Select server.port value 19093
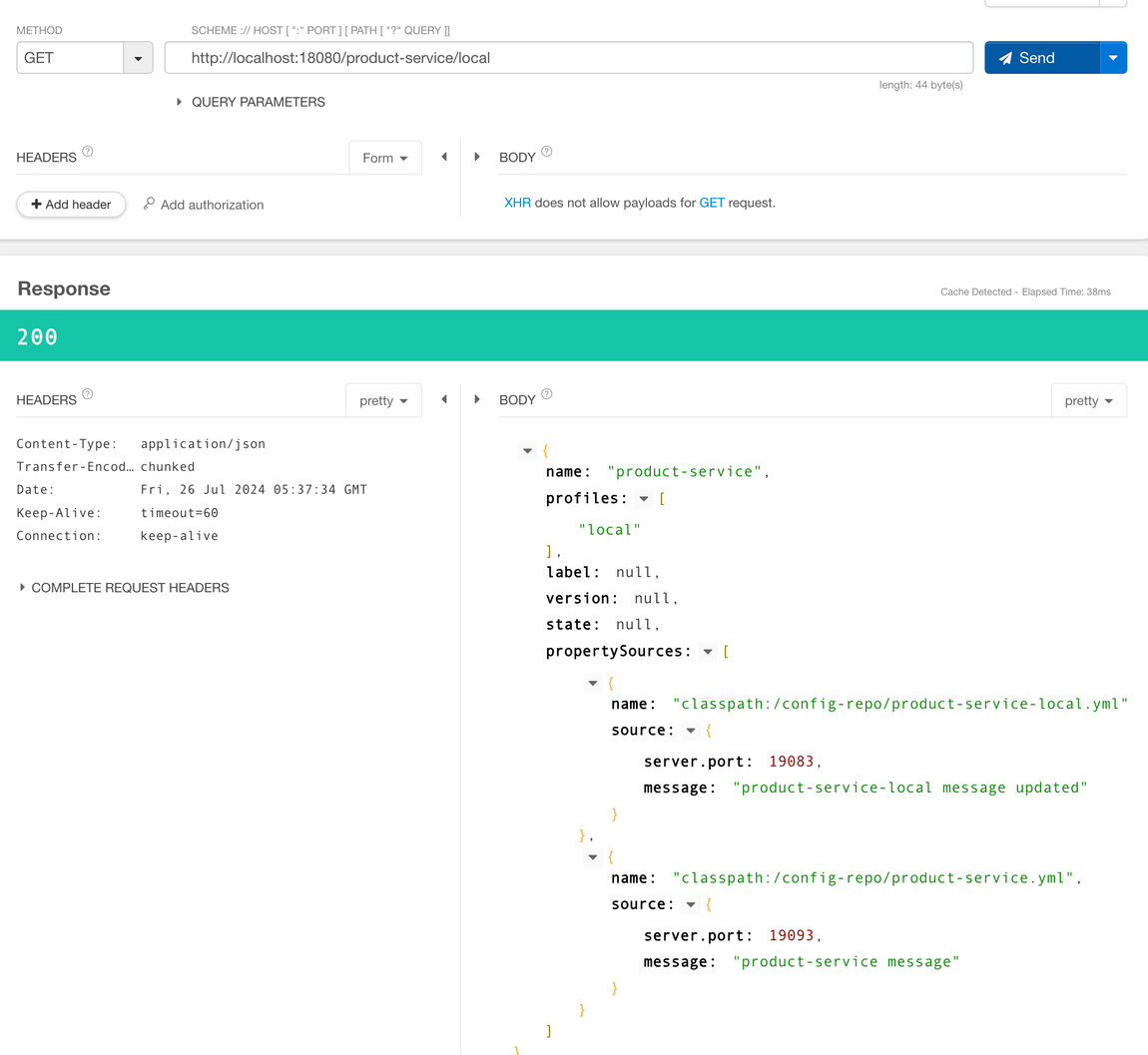Viewport: 1148px width, 1055px height. tap(791, 936)
